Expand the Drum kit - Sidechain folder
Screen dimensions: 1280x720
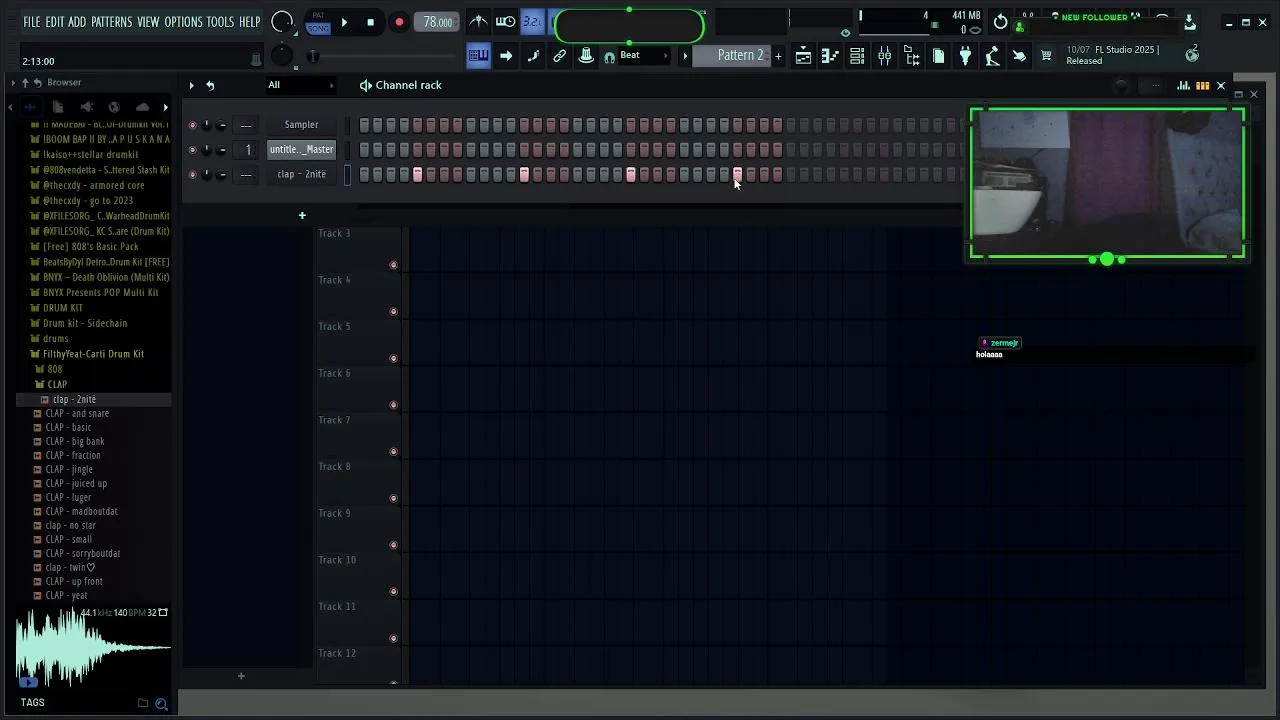point(85,324)
